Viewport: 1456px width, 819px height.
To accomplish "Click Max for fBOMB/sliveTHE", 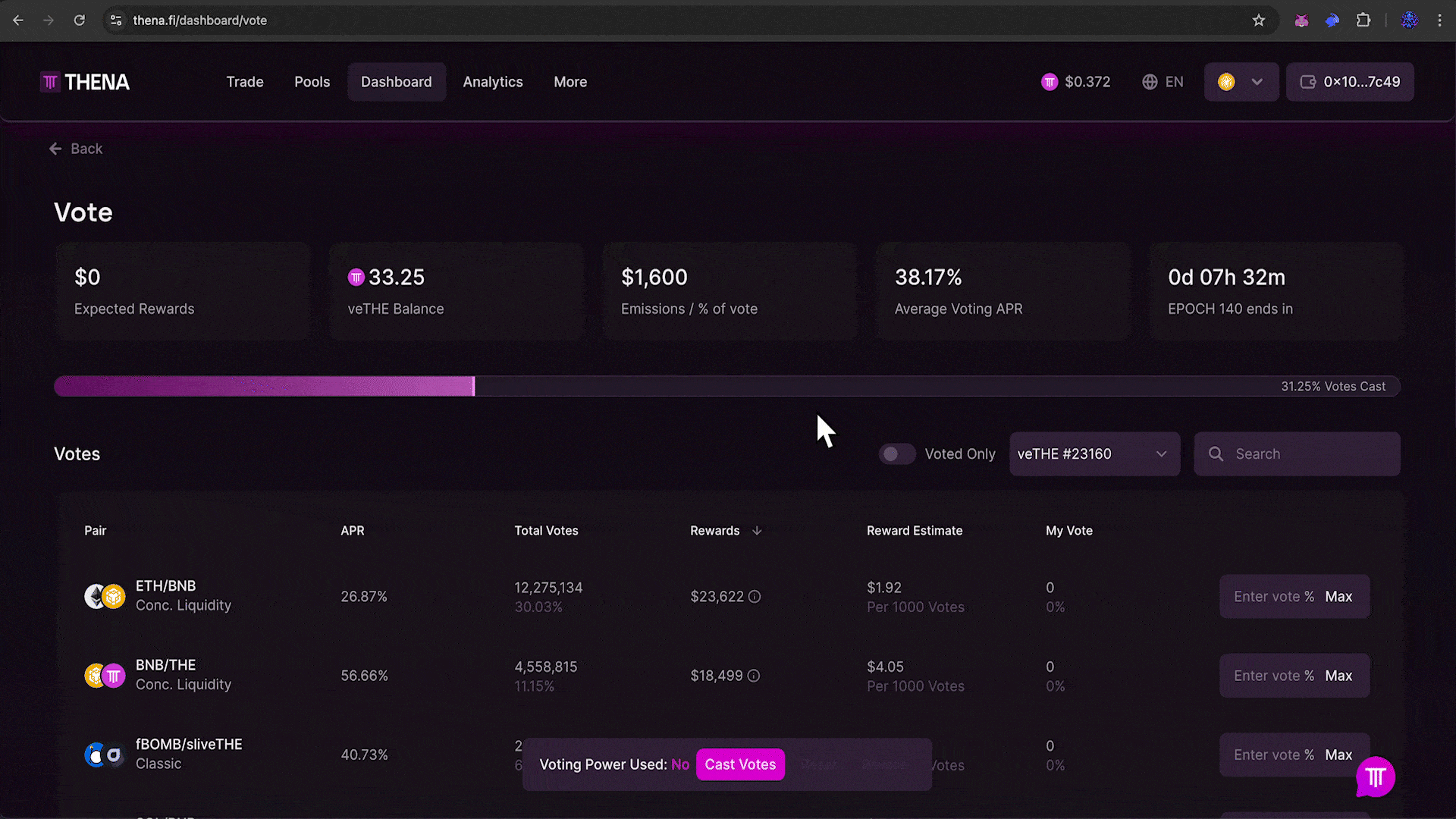I will coord(1338,755).
